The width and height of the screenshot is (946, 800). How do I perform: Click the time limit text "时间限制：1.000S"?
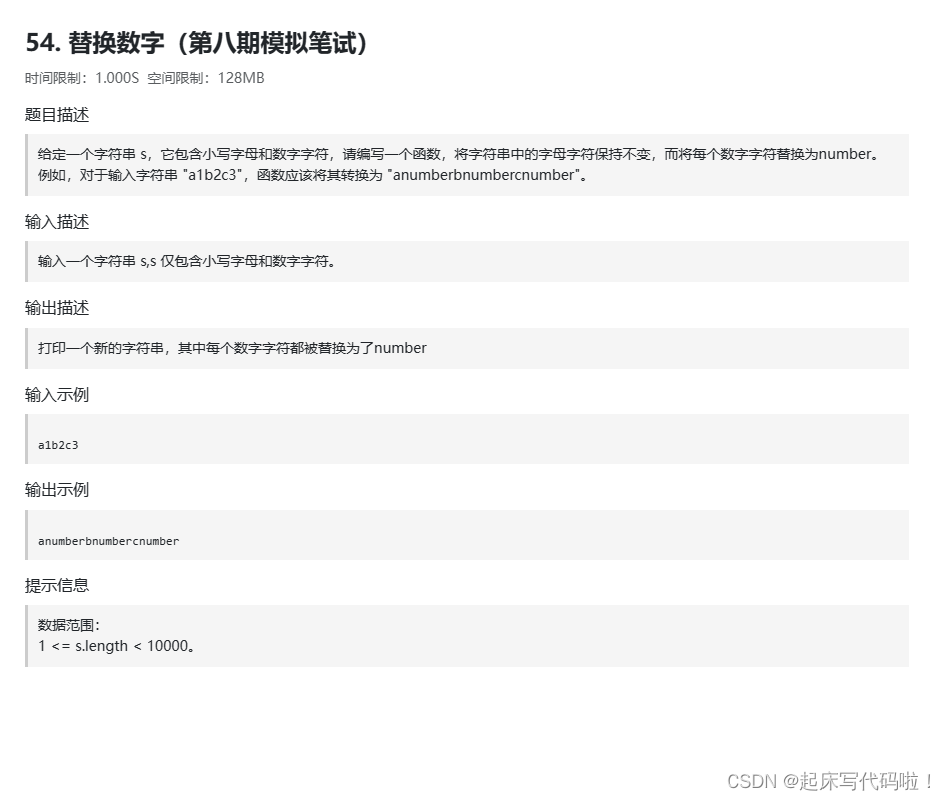tap(81, 78)
